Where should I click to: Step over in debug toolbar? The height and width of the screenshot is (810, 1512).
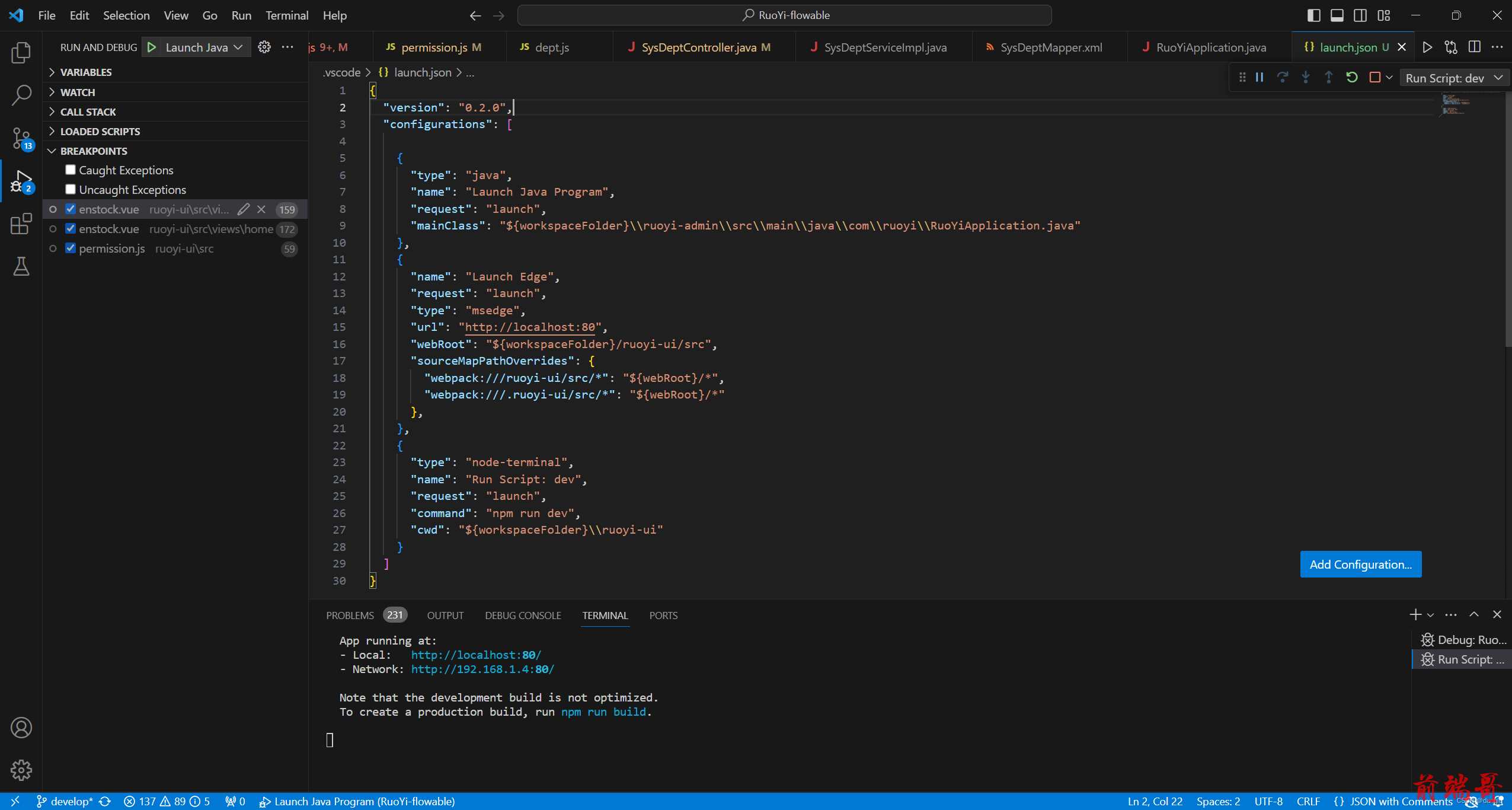pyautogui.click(x=1283, y=78)
